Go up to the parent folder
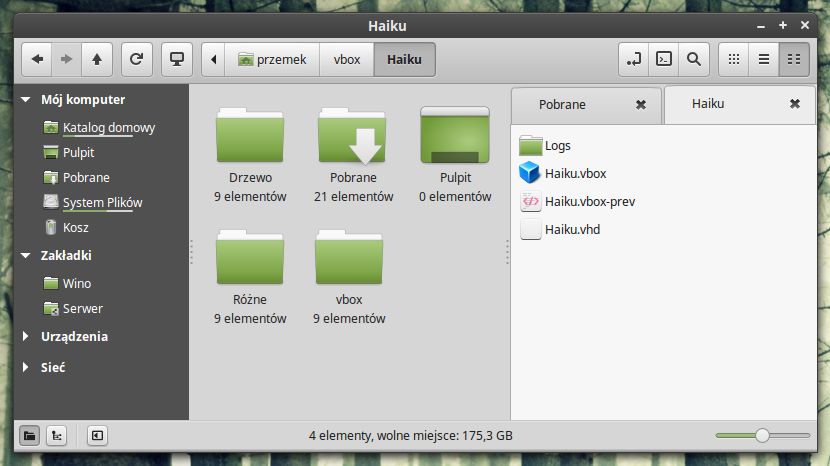Viewport: 830px width, 466px height. point(96,59)
